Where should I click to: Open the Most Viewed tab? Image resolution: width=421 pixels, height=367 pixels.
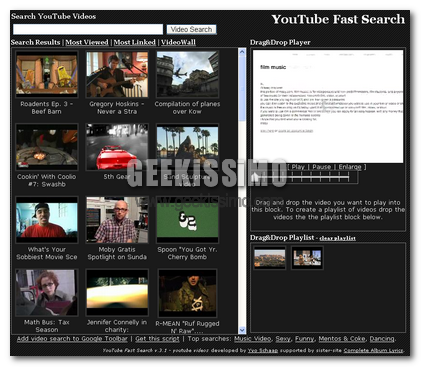pos(87,42)
